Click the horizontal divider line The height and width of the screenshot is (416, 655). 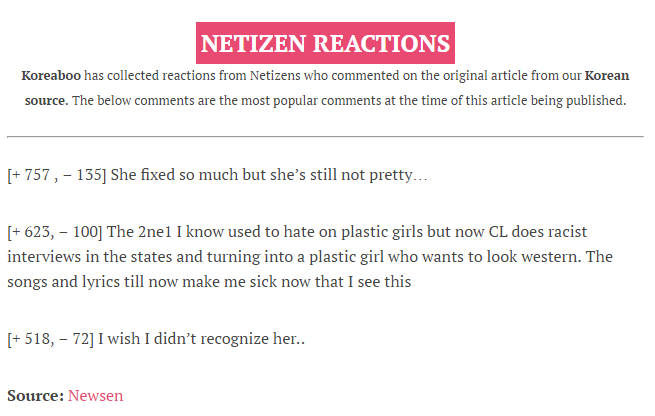point(325,136)
